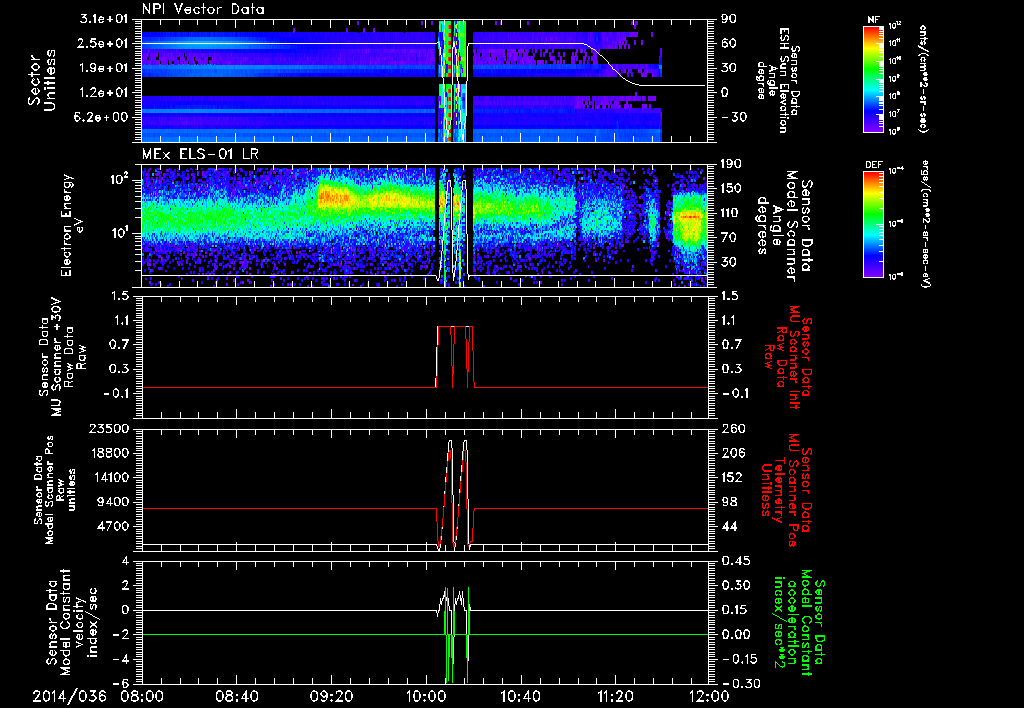Click the "110" scanner angle tick
The image size is (1024, 708).
pos(732,213)
